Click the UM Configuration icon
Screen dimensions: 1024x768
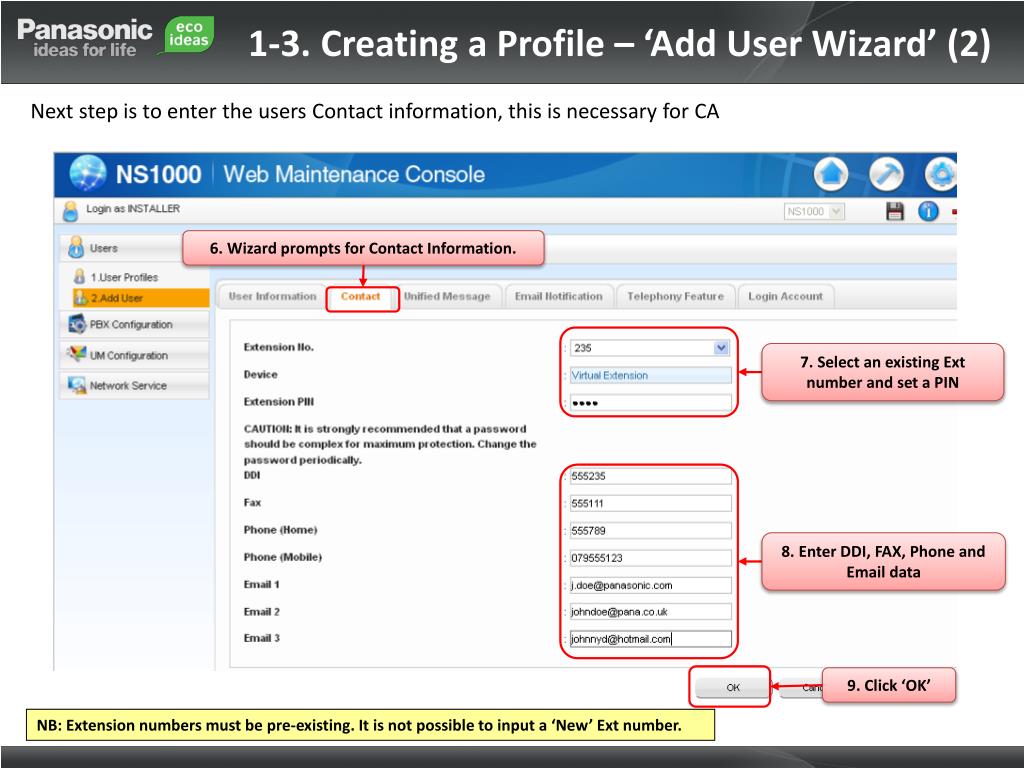coord(76,355)
